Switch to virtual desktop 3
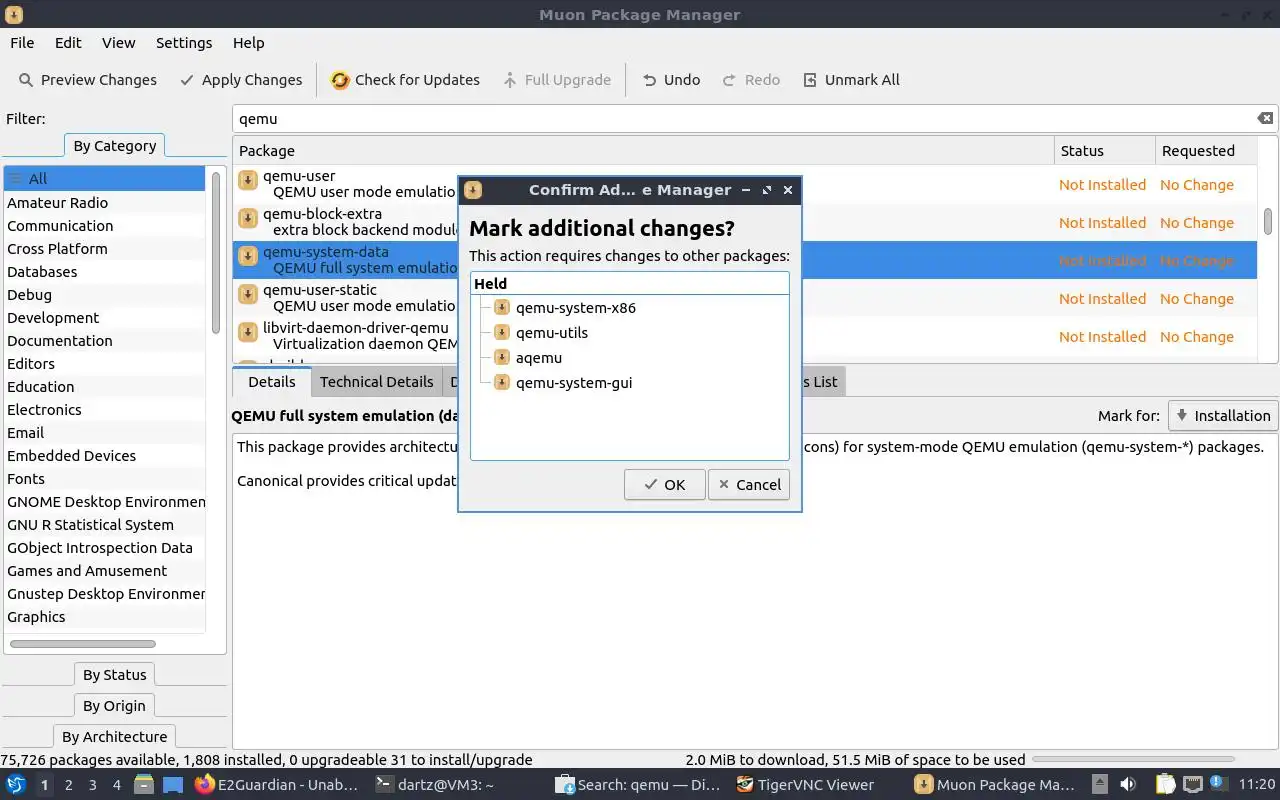 click(x=92, y=785)
